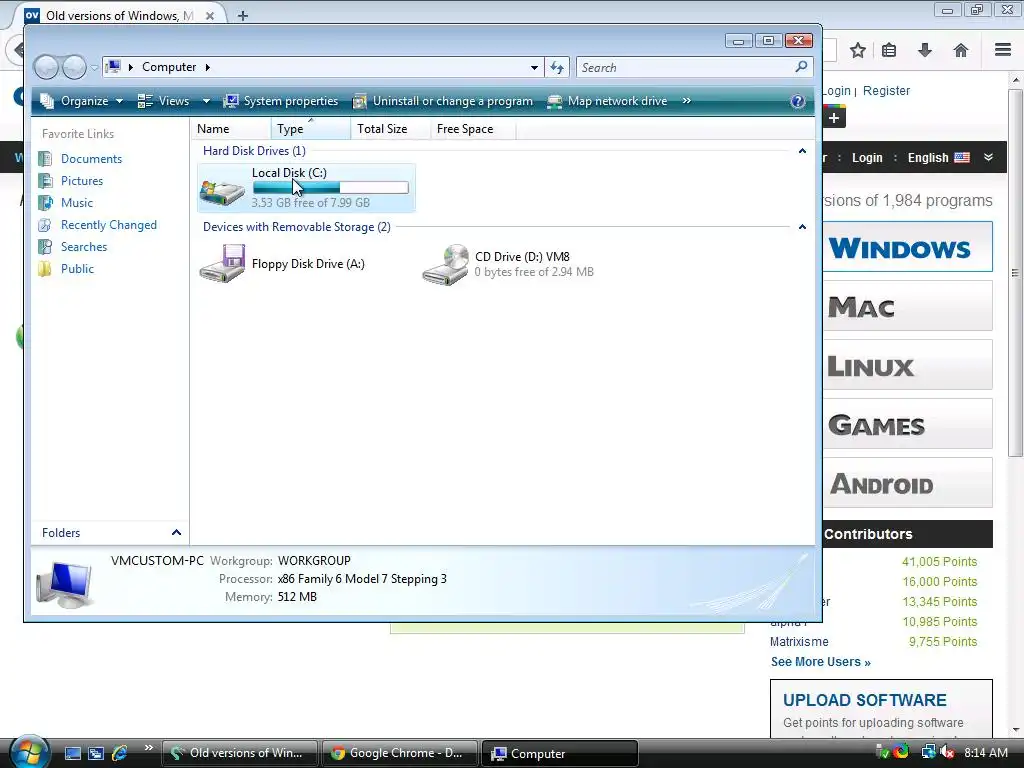Show browser bookmarks list icon

click(x=889, y=50)
